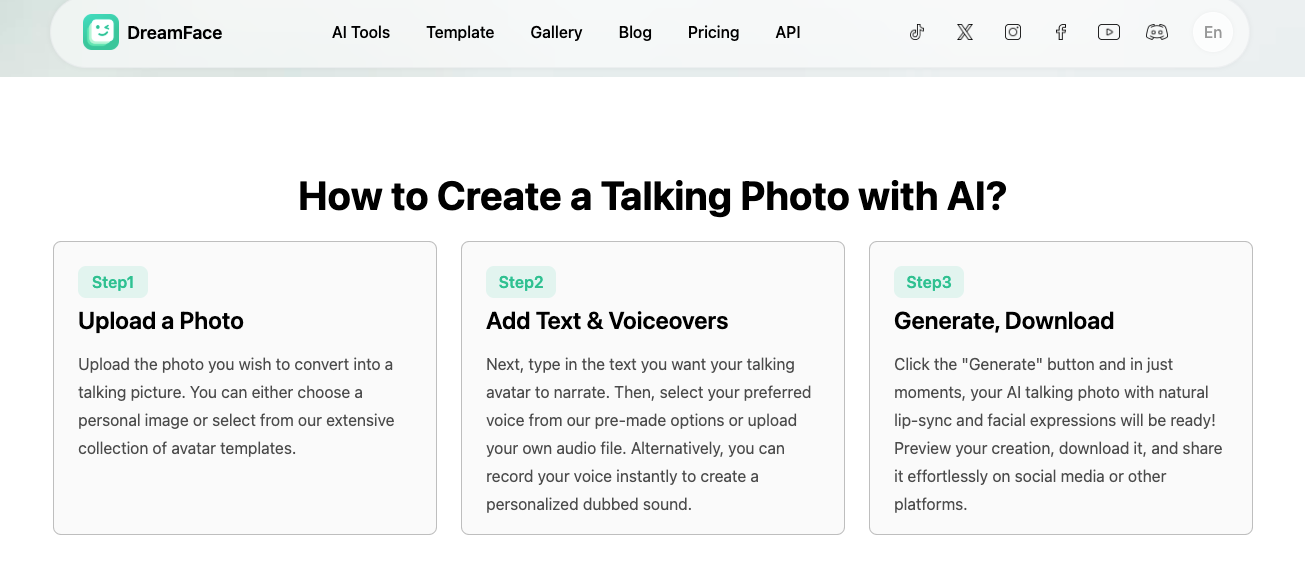Click the DreamFace logo icon

click(x=101, y=32)
